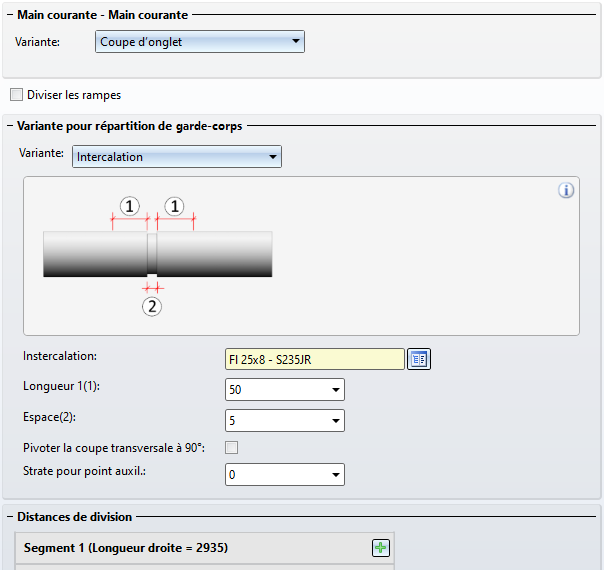Collapse Variante pour répartition de garde-corps section
The height and width of the screenshot is (570, 604).
tap(10, 126)
